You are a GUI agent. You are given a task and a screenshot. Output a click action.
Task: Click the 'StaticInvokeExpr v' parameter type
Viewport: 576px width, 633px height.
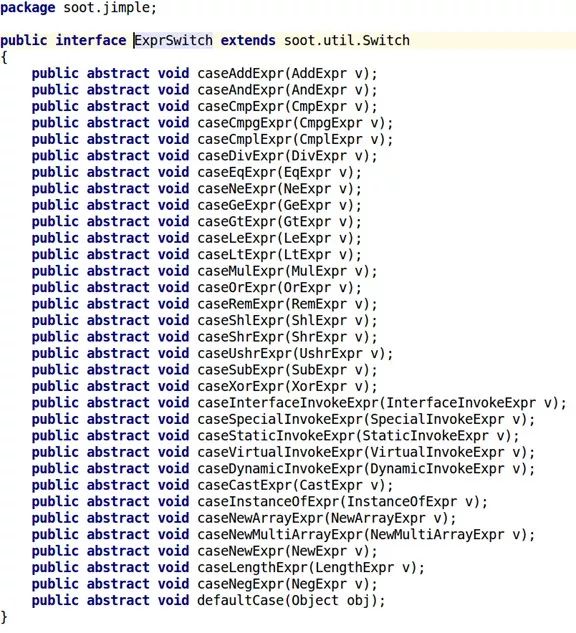(436, 436)
